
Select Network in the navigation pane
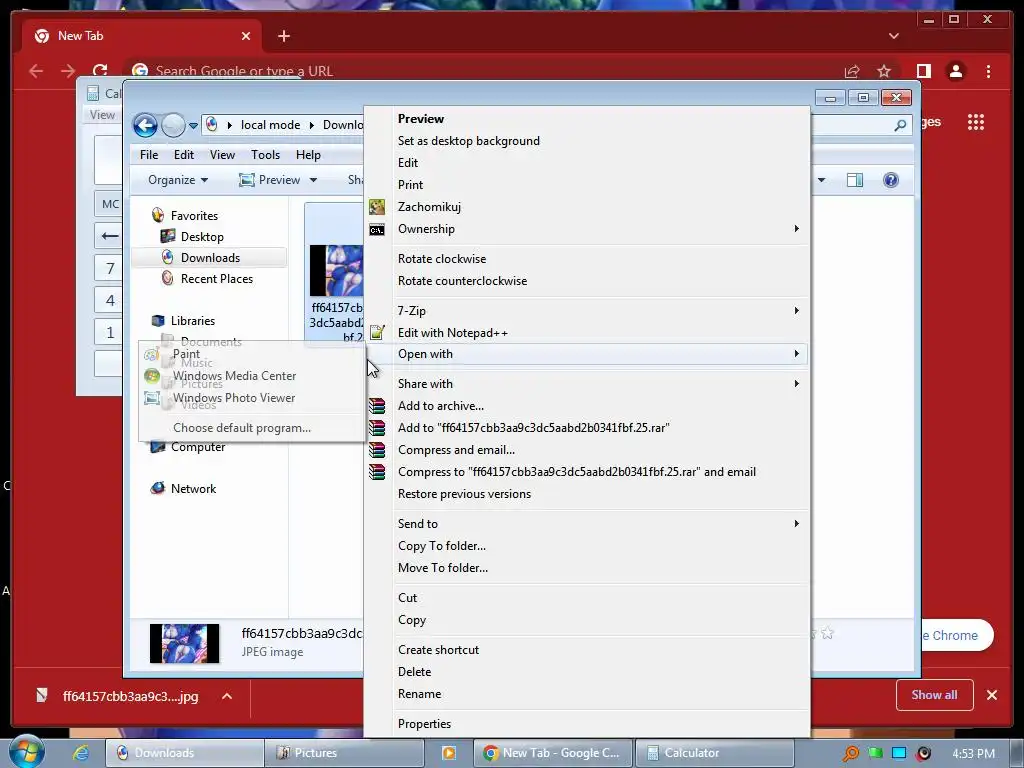pyautogui.click(x=193, y=488)
